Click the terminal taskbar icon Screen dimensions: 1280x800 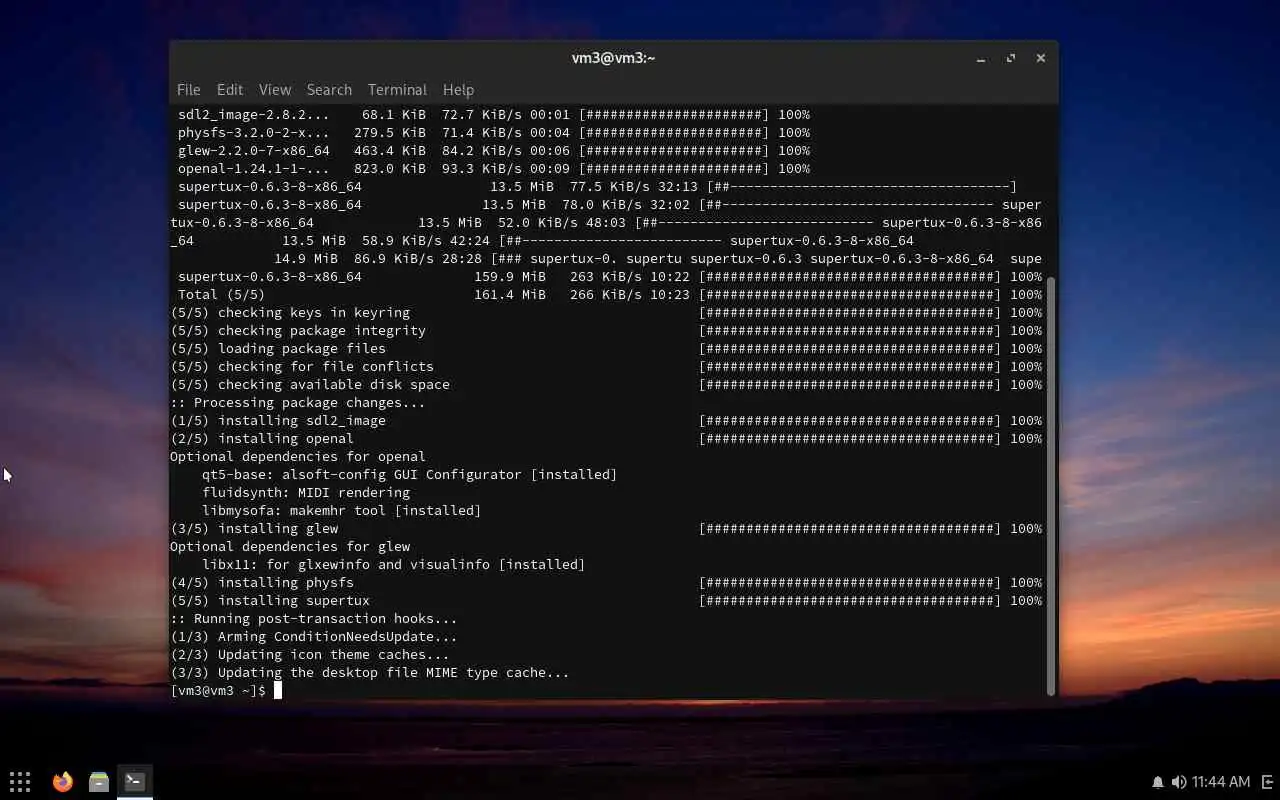(135, 781)
